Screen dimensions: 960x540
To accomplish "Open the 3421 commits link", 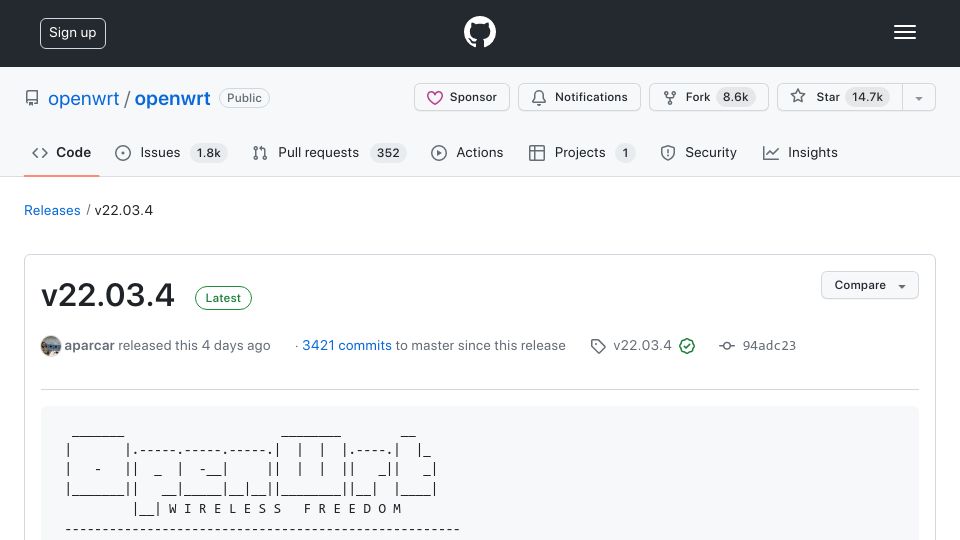I will 347,346.
